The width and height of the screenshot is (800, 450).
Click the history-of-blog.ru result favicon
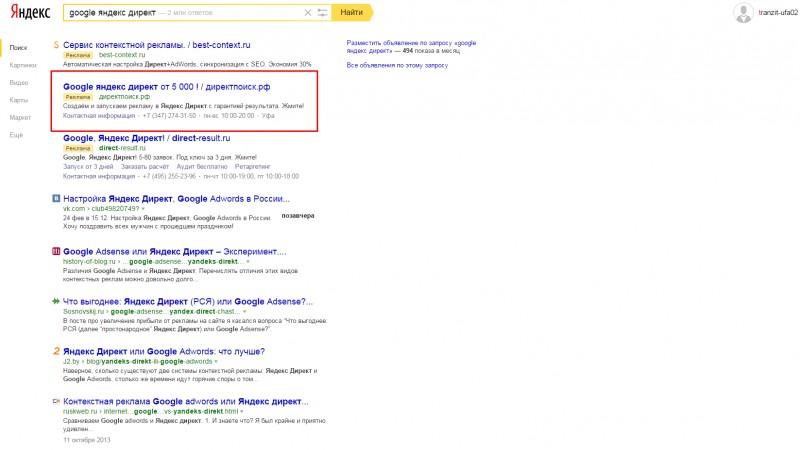(56, 251)
